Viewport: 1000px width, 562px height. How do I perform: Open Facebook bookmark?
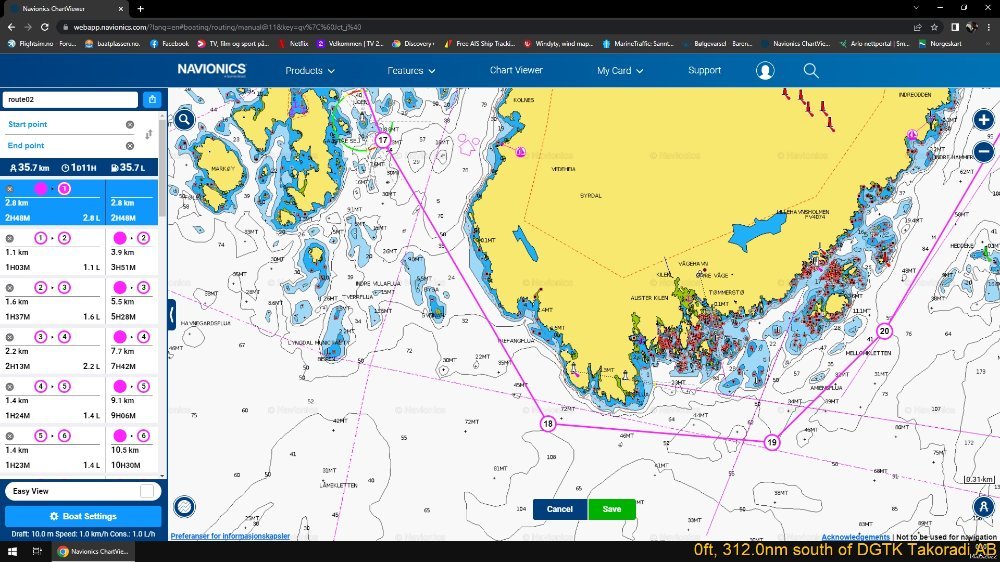[x=169, y=43]
